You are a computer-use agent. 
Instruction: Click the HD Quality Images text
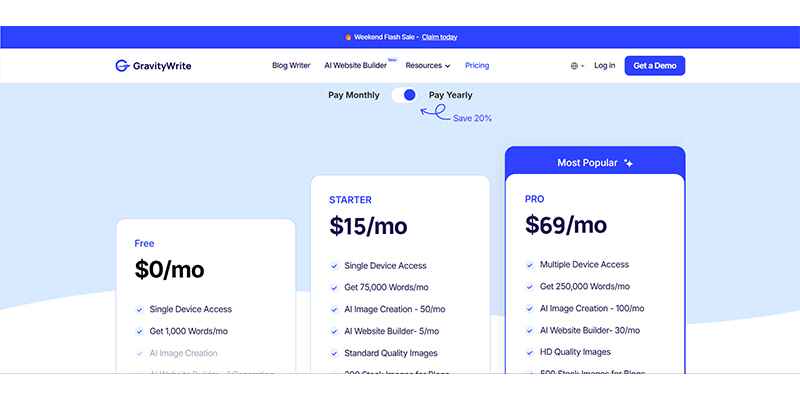pyautogui.click(x=575, y=352)
